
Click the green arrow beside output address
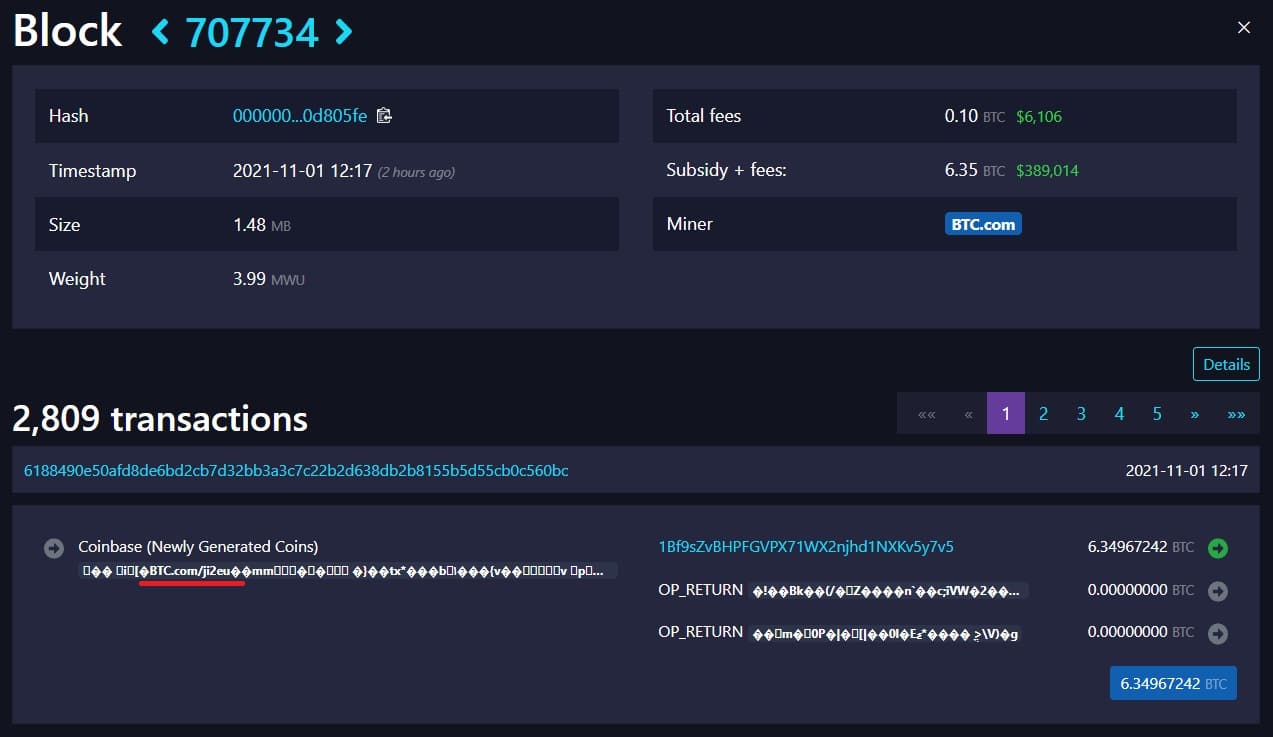coord(1217,548)
